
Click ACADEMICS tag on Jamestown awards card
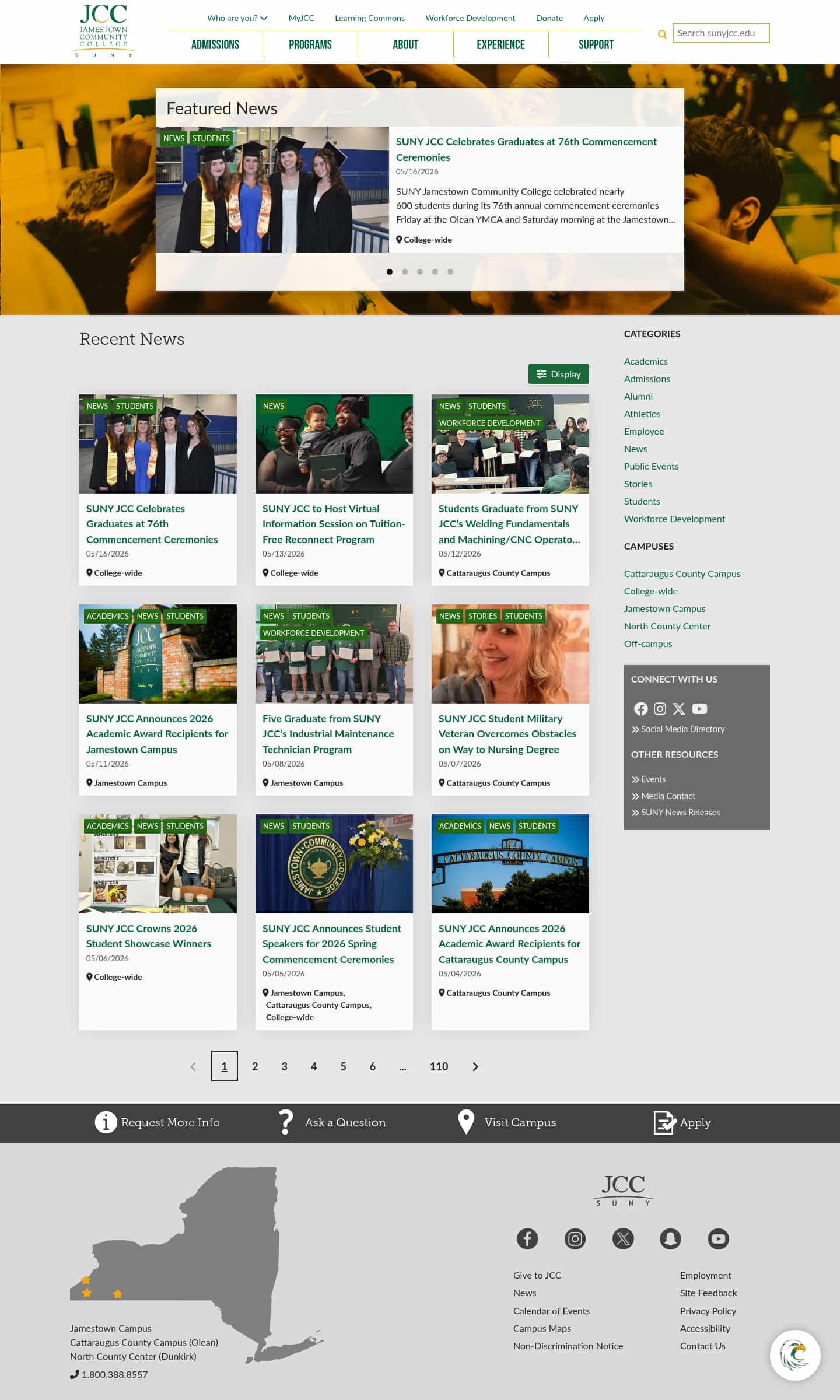(x=107, y=616)
